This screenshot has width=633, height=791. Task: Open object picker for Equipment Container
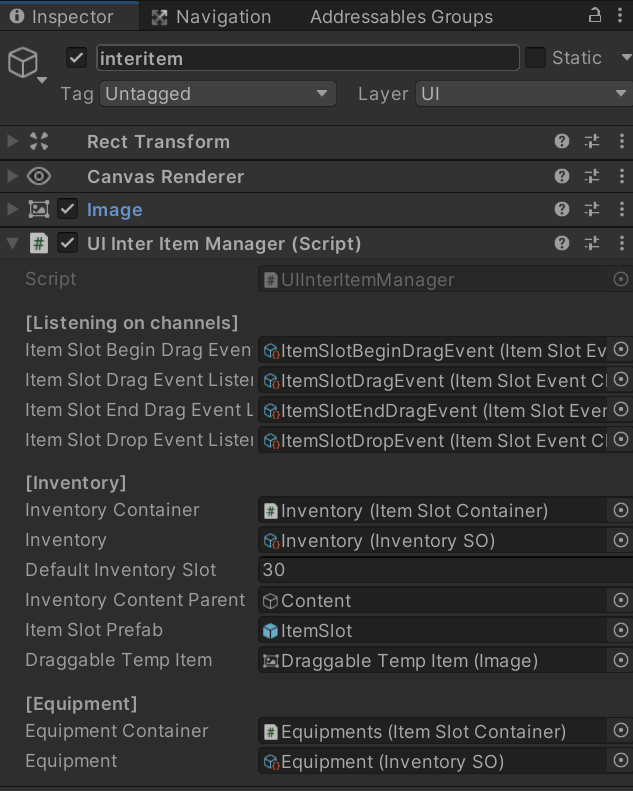click(621, 730)
